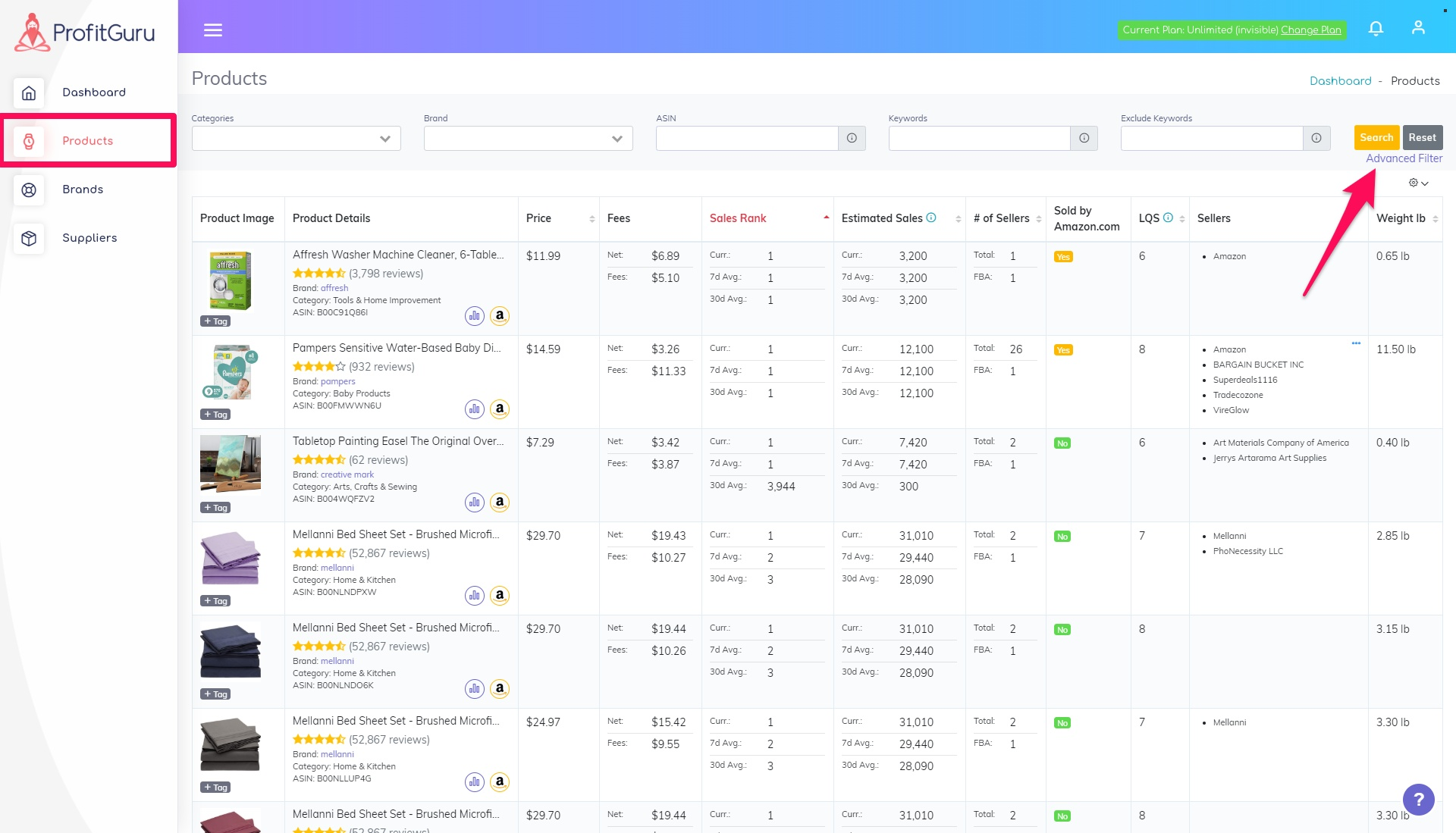Open the table settings gear dropdown
Image resolution: width=1456 pixels, height=833 pixels.
pos(1418,183)
